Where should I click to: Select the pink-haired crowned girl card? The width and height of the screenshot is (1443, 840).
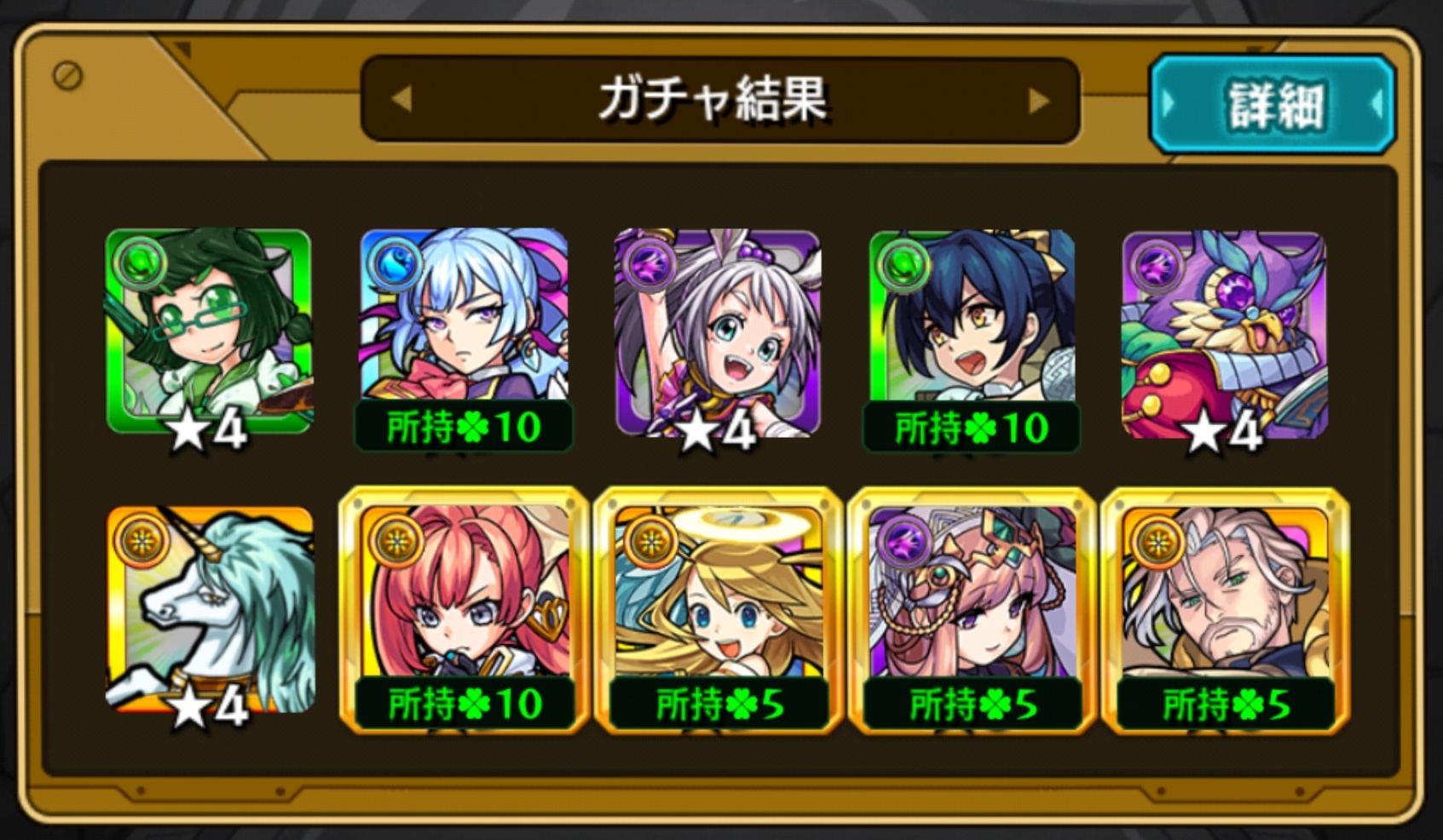click(x=972, y=609)
